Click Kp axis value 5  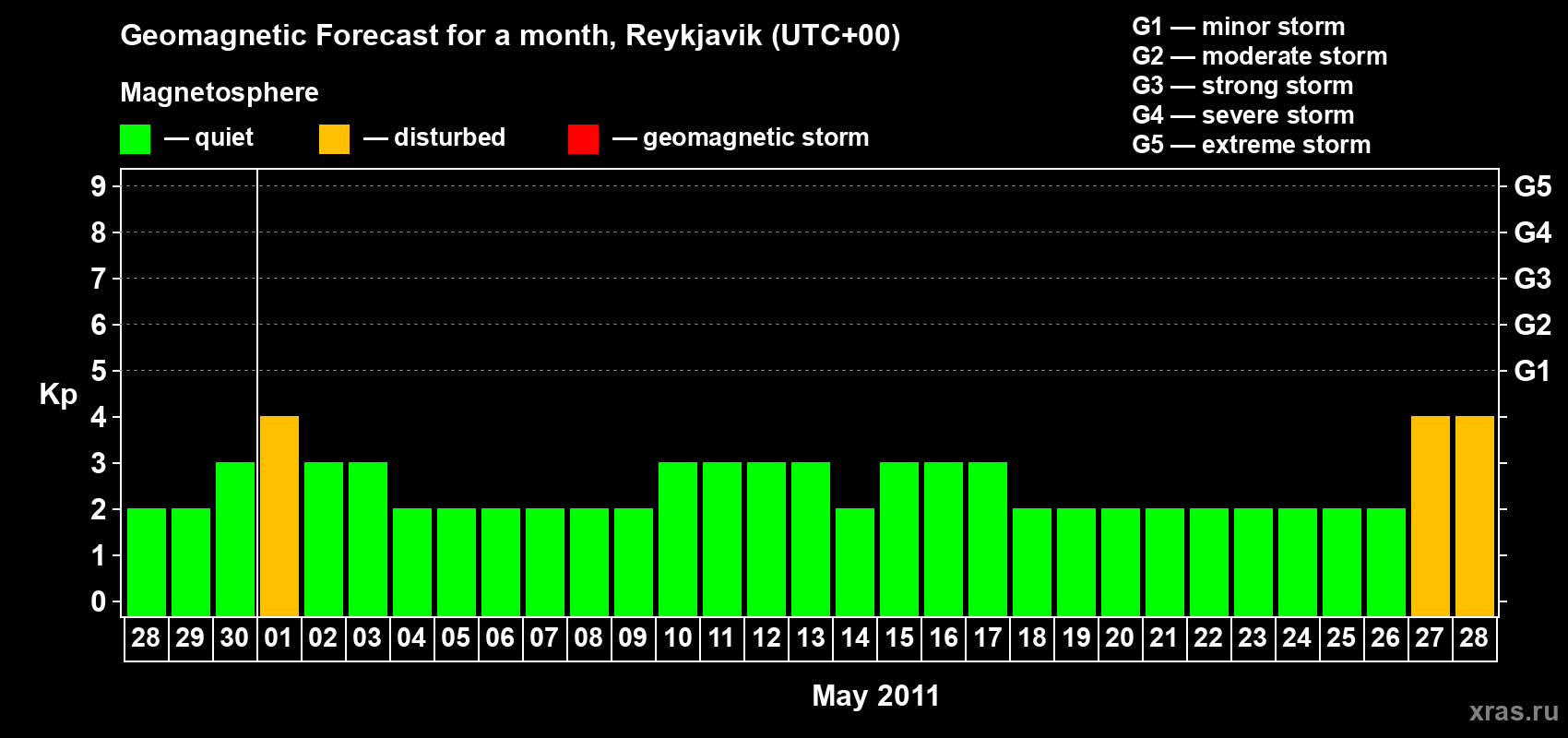(99, 371)
